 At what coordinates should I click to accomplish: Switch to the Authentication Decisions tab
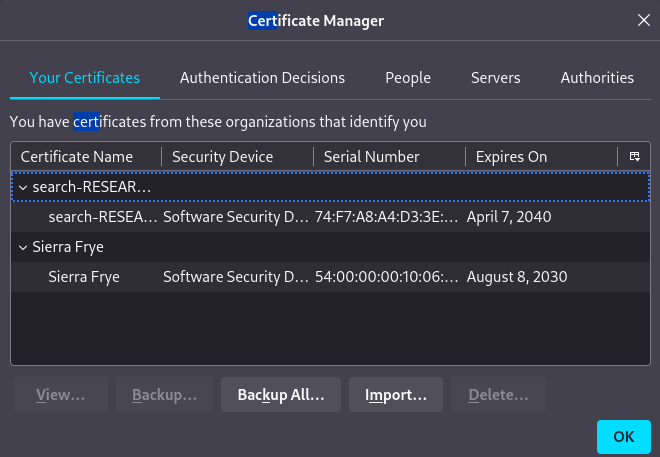coord(262,78)
